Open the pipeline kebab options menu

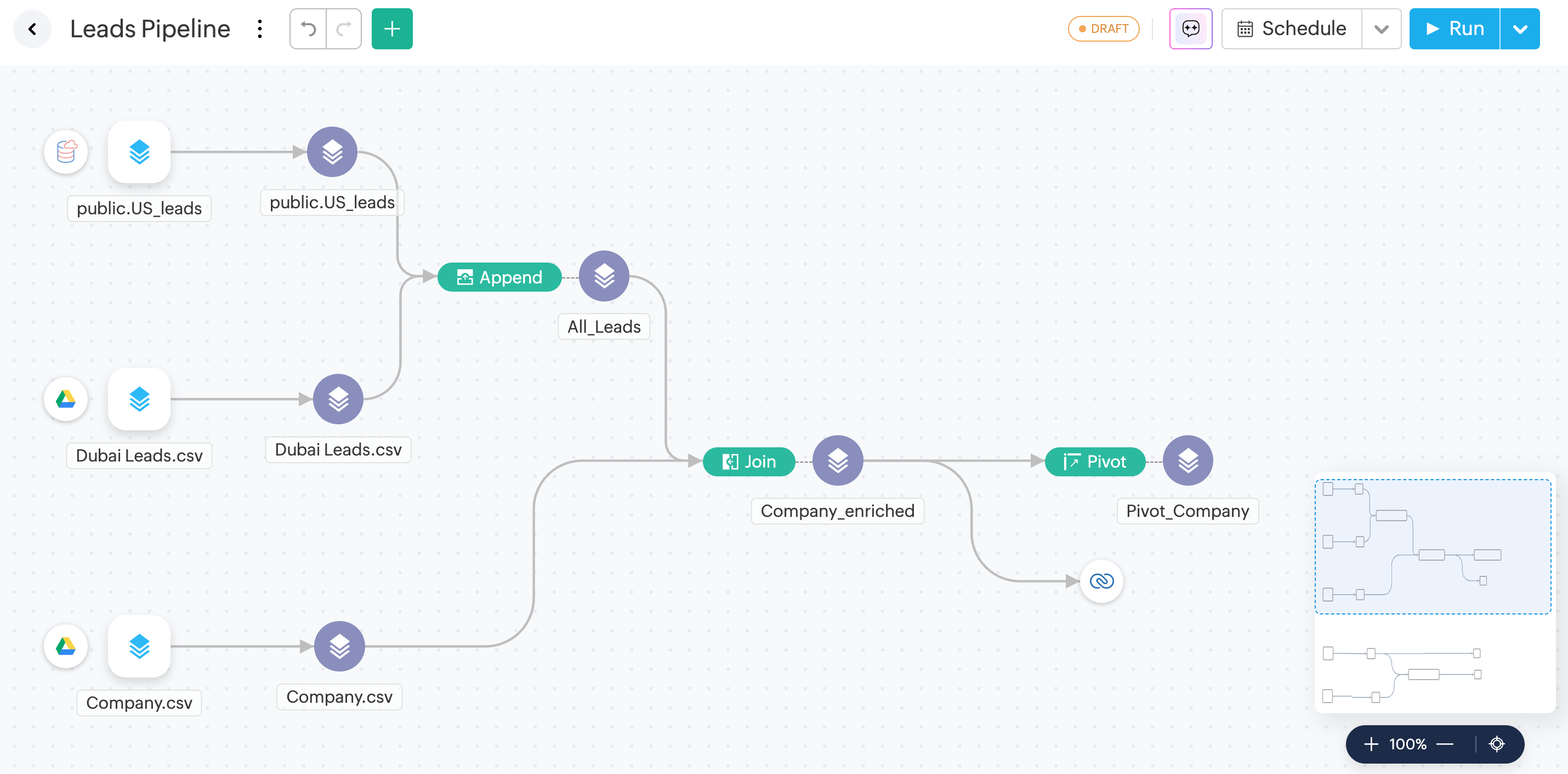coord(260,29)
